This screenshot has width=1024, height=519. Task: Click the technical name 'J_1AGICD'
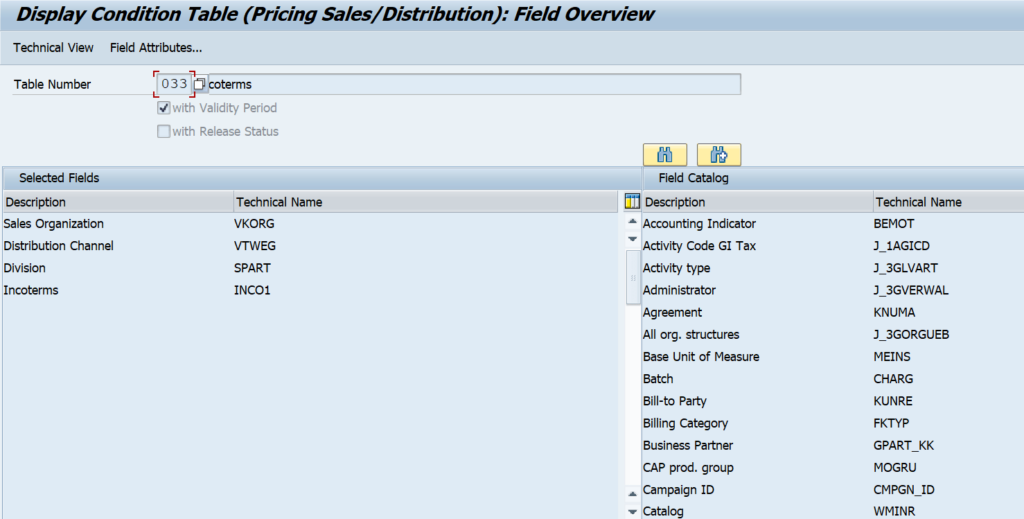[901, 245]
